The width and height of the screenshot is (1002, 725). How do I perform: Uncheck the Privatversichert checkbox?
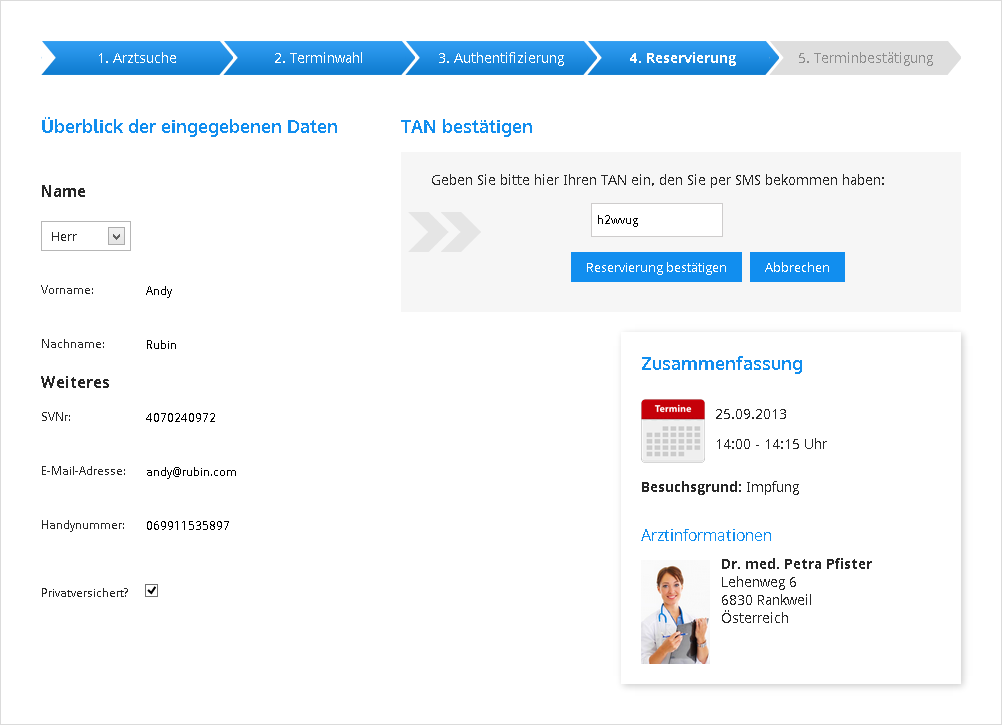(x=151, y=590)
